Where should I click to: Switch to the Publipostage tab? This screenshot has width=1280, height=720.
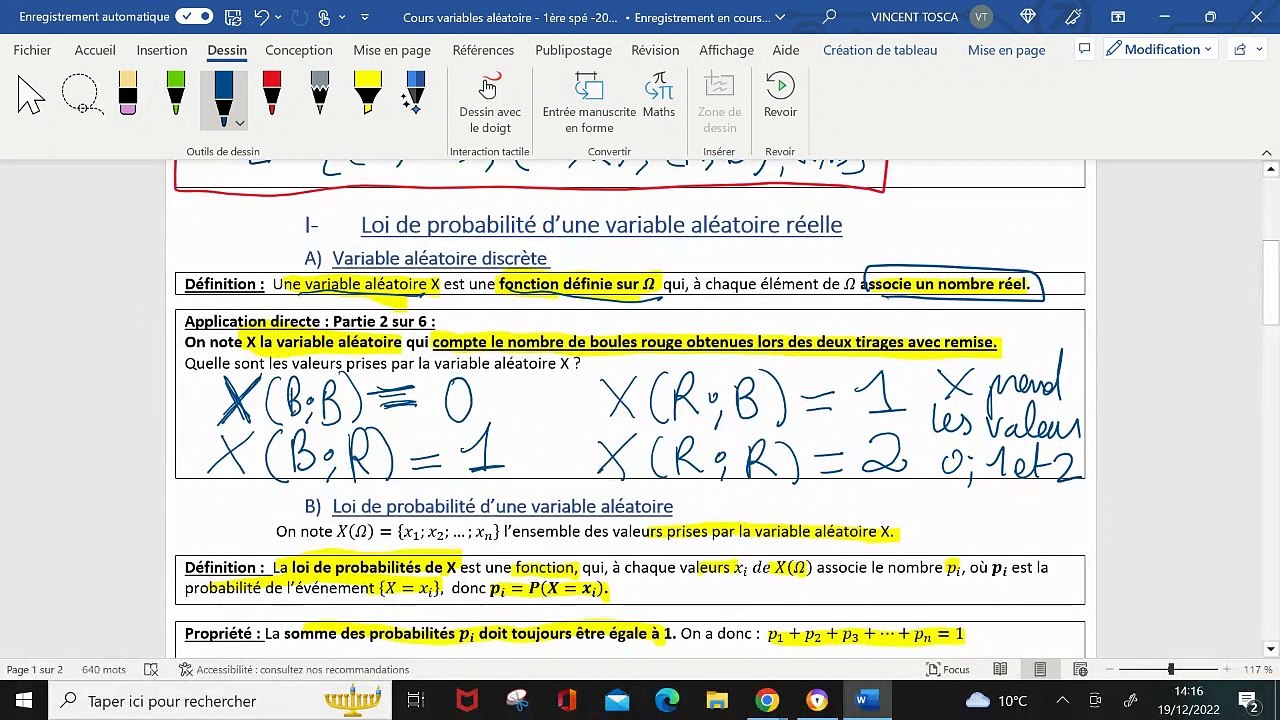[573, 50]
